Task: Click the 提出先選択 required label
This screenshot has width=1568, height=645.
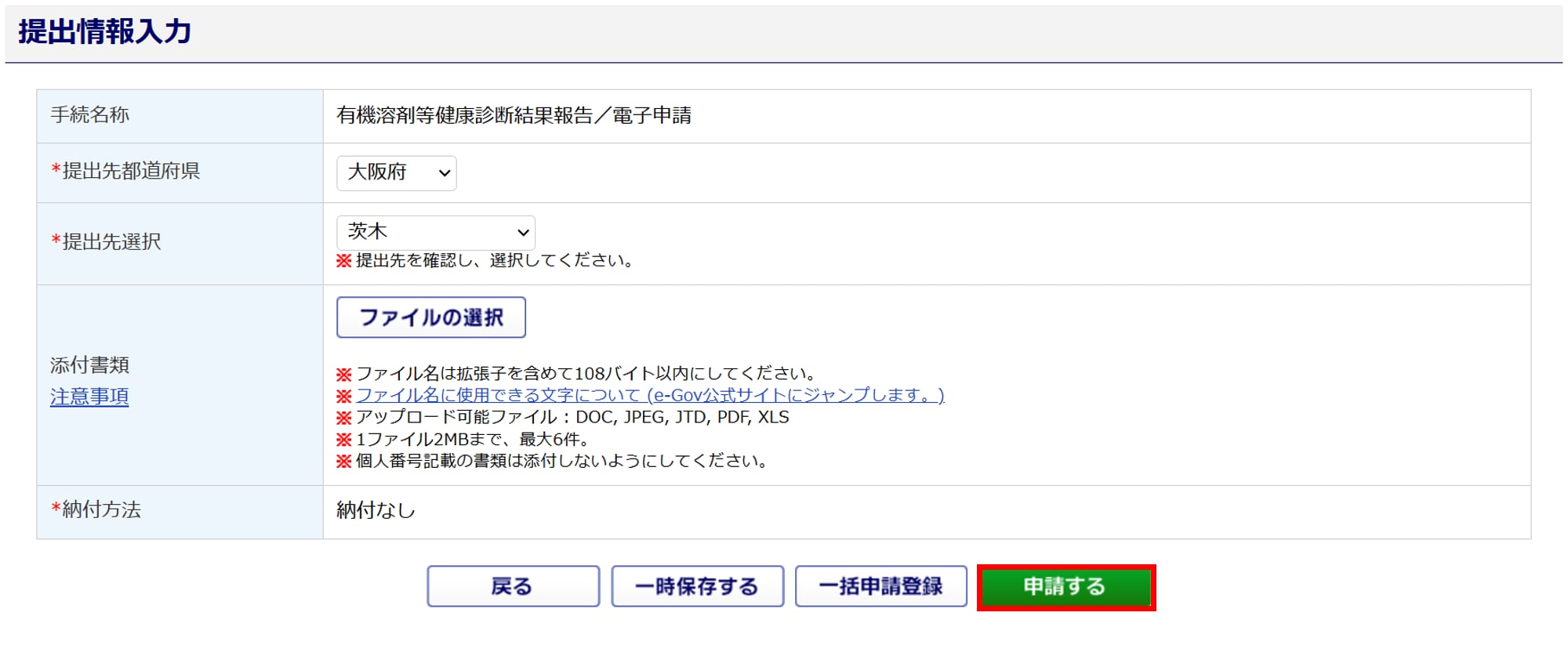Action: (106, 241)
